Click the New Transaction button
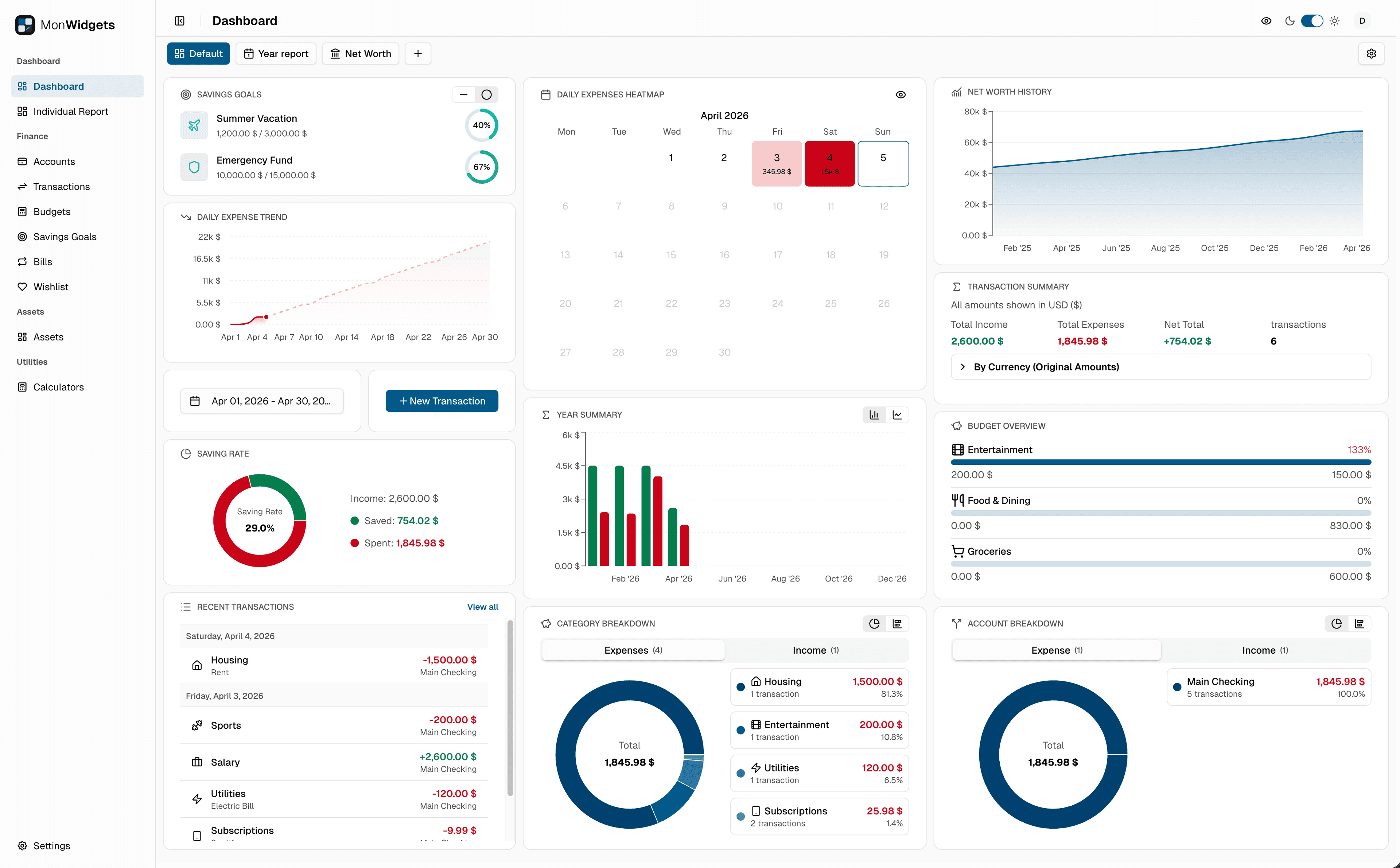 click(x=442, y=401)
